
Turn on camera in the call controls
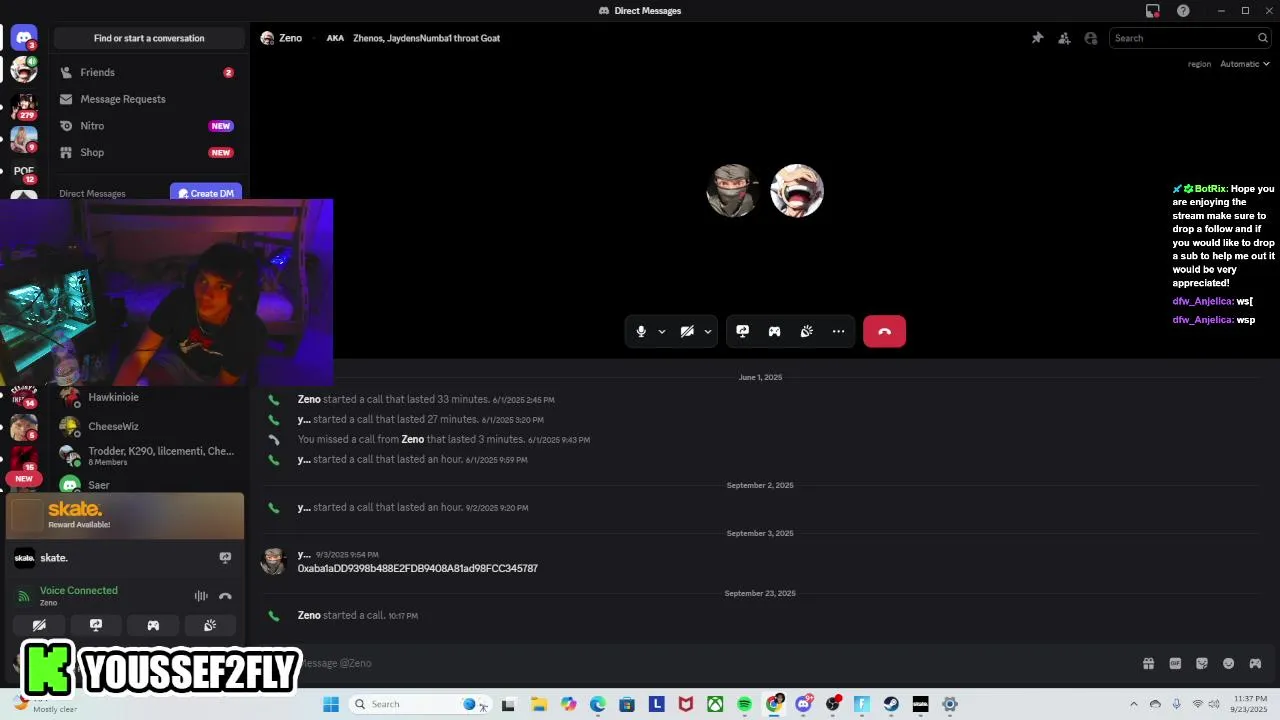pos(687,332)
